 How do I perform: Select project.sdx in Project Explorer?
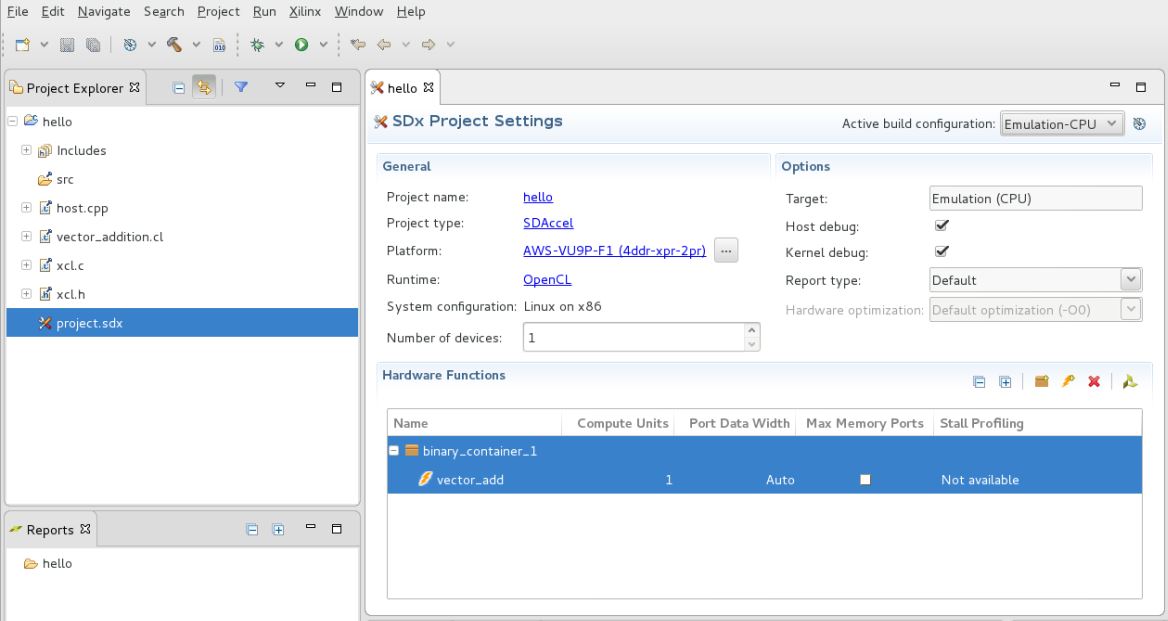(x=182, y=323)
